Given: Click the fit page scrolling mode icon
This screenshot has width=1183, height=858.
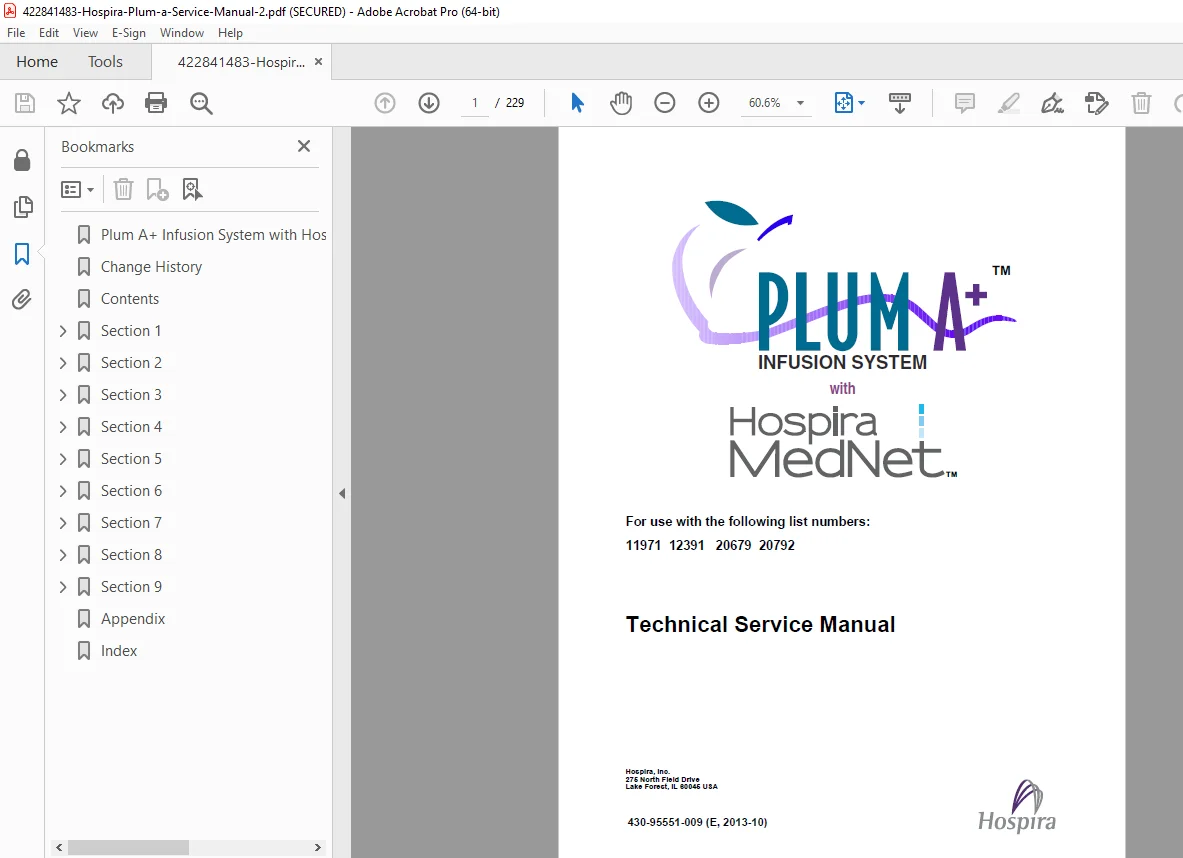Looking at the screenshot, I should [x=843, y=103].
